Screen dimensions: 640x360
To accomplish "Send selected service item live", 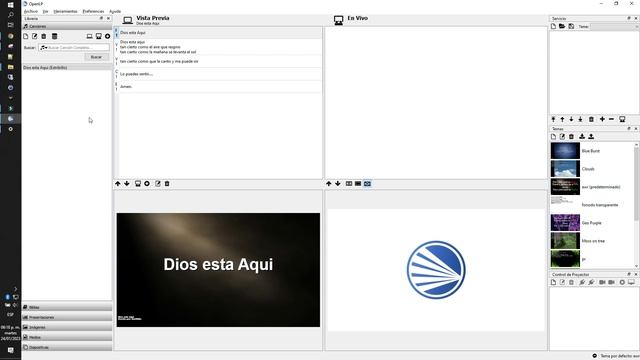I will click(x=622, y=119).
